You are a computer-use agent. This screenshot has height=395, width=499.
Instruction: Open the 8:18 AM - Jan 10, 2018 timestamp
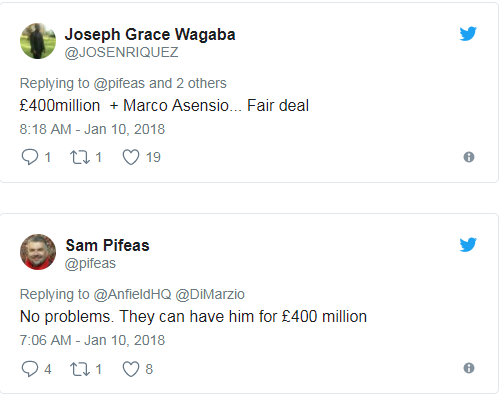point(92,129)
